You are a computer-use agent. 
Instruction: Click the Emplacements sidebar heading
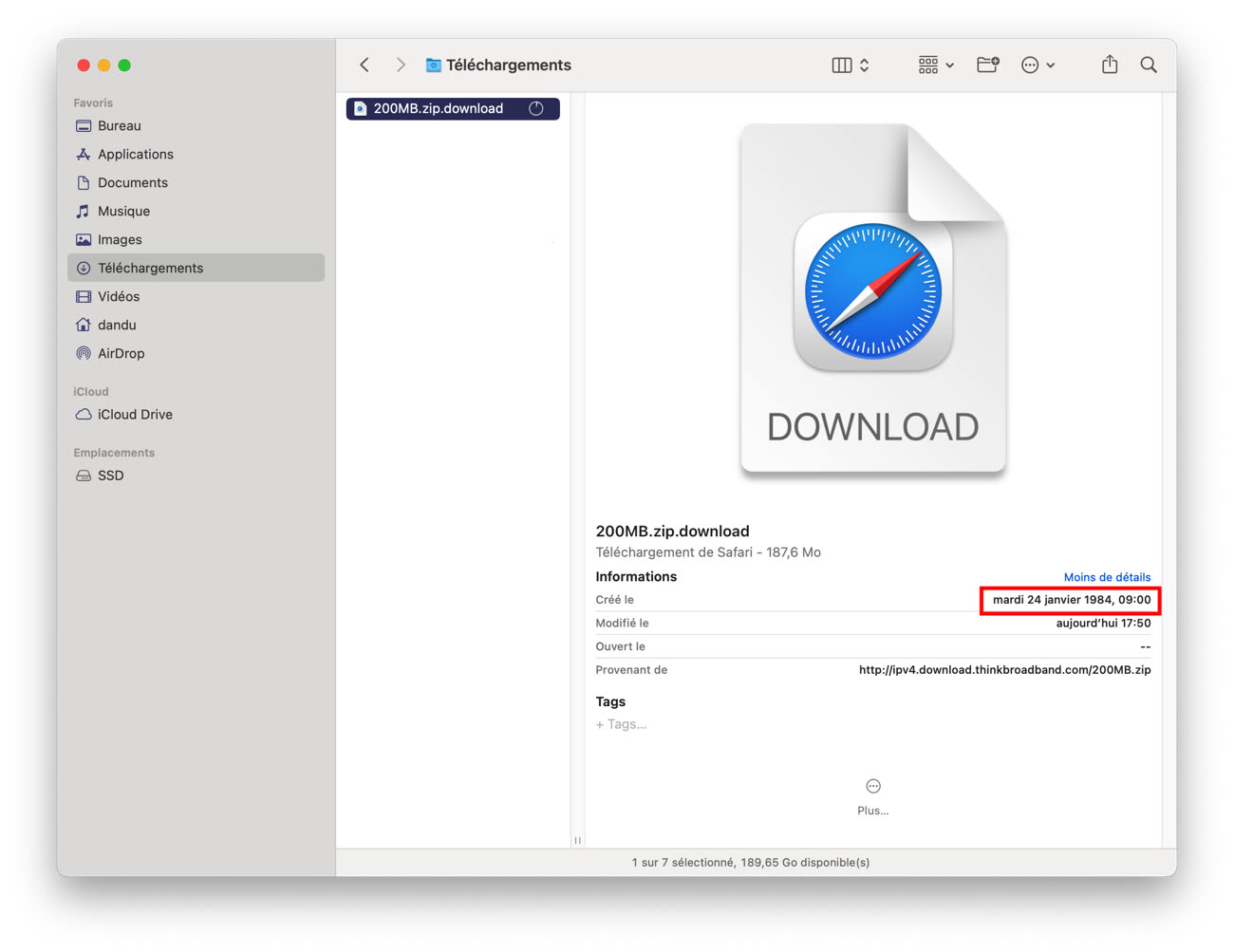click(114, 453)
